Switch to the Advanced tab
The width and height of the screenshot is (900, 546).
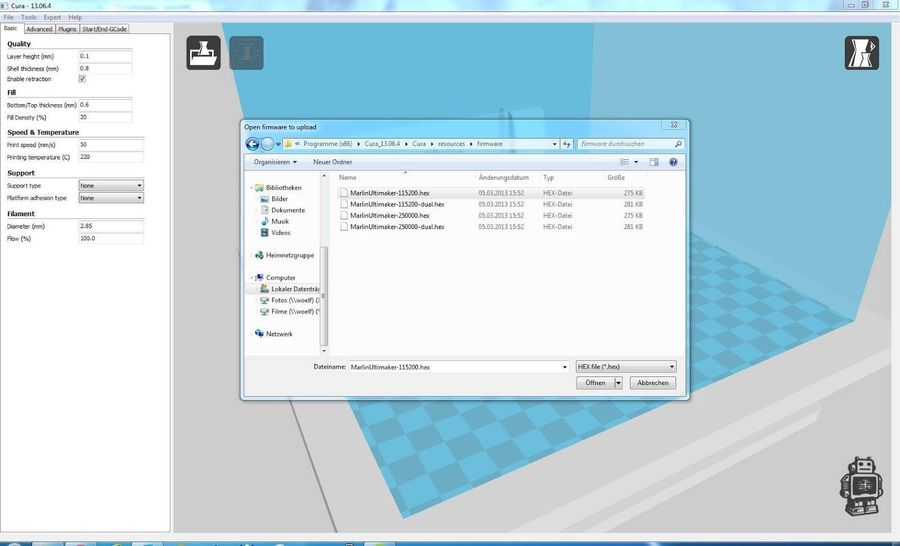pos(39,29)
